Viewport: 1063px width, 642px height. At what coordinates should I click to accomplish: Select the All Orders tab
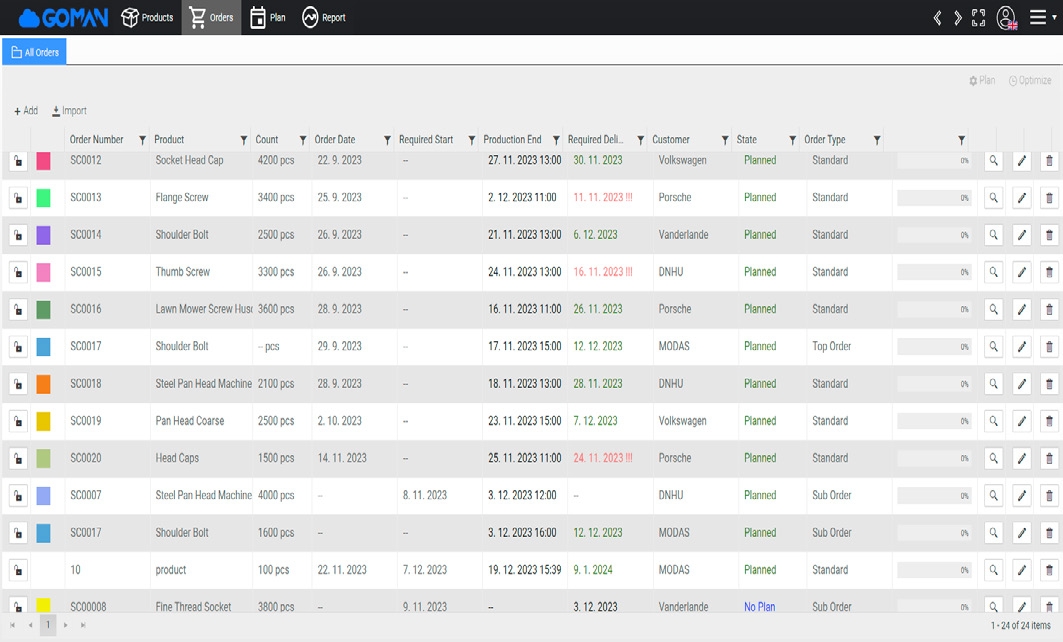(35, 52)
